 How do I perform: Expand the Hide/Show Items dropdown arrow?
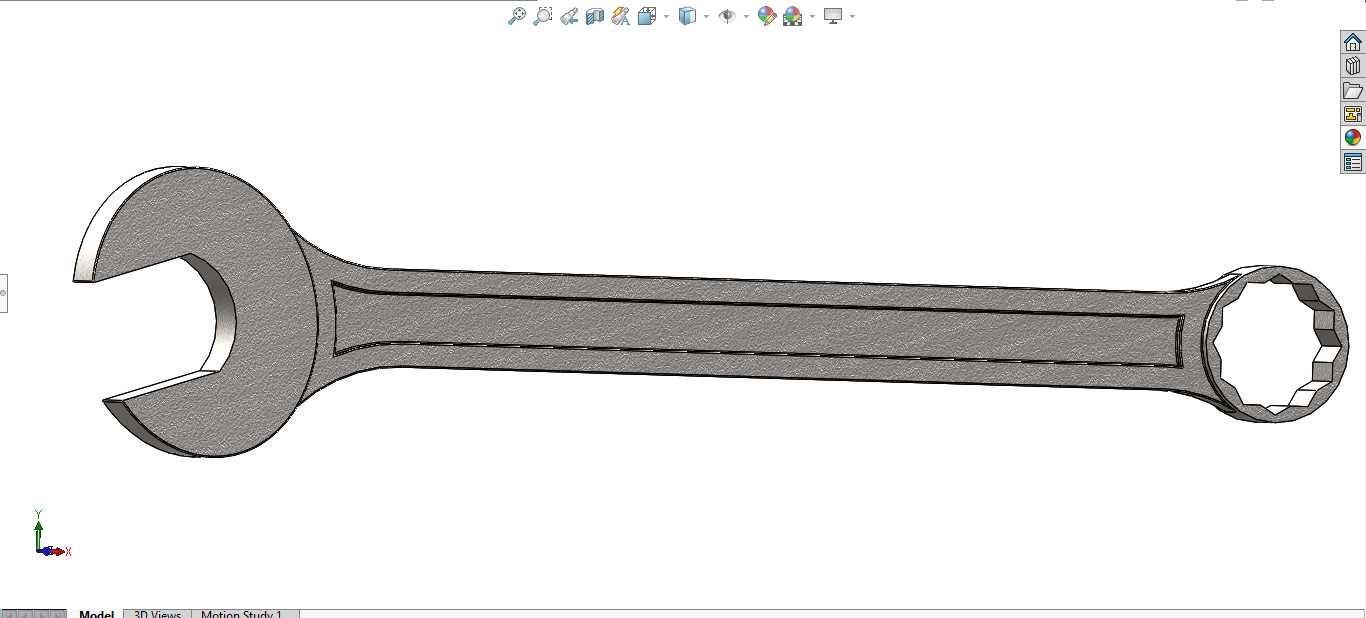(x=746, y=16)
